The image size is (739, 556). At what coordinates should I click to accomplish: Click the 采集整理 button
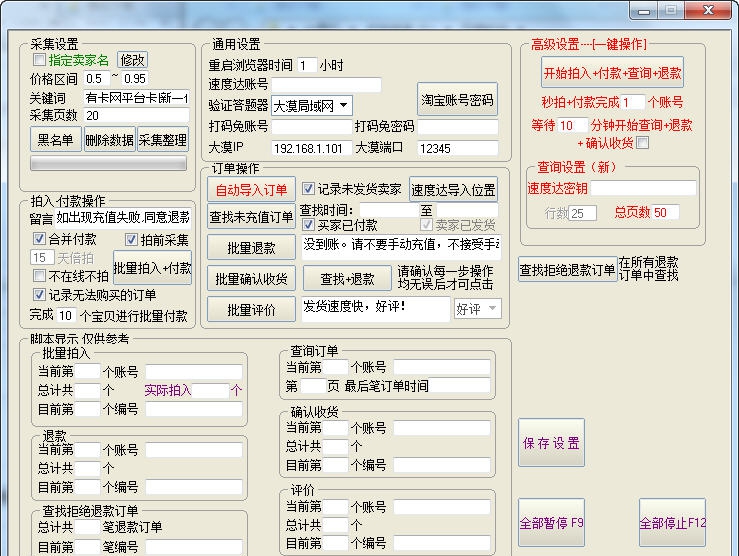pyautogui.click(x=163, y=139)
